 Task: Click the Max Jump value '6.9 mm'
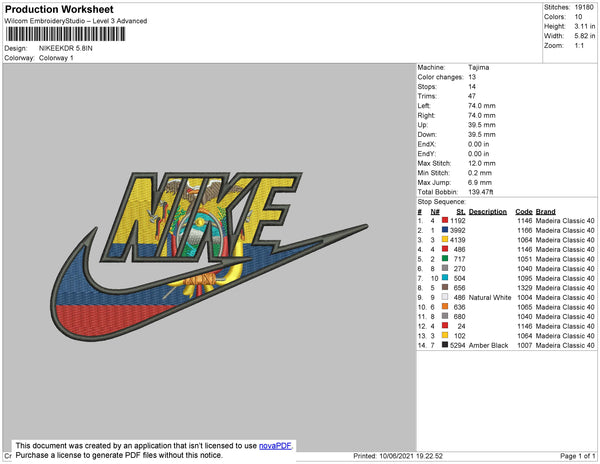click(479, 182)
